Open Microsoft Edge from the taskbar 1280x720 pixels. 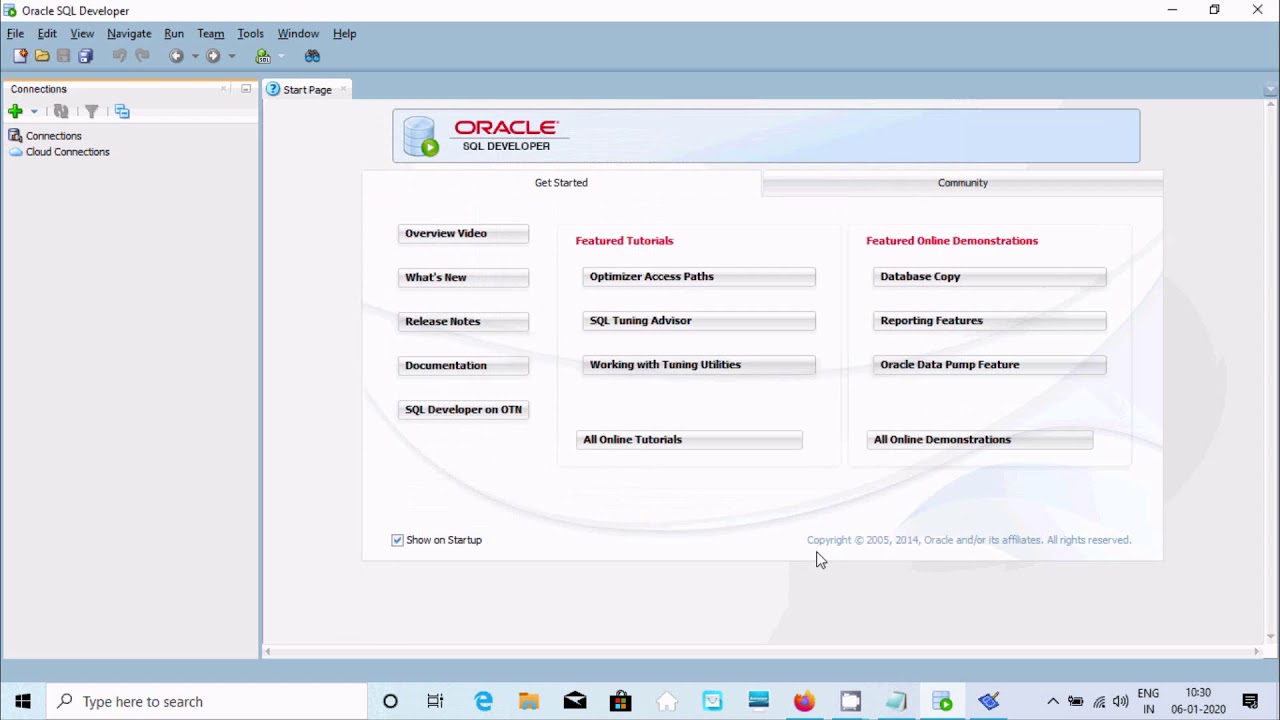point(483,701)
